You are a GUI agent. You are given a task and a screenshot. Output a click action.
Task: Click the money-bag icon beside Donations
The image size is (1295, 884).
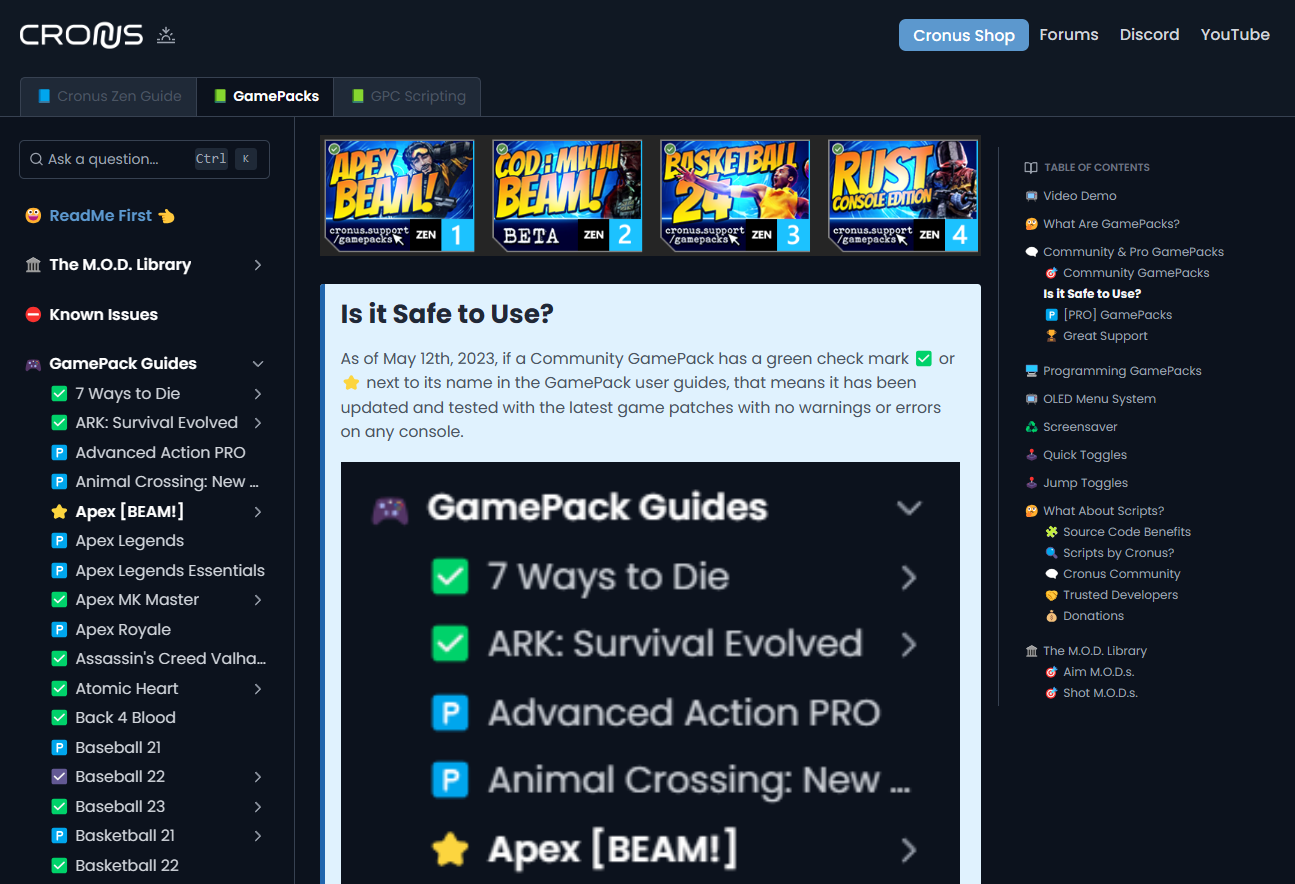click(x=1053, y=615)
